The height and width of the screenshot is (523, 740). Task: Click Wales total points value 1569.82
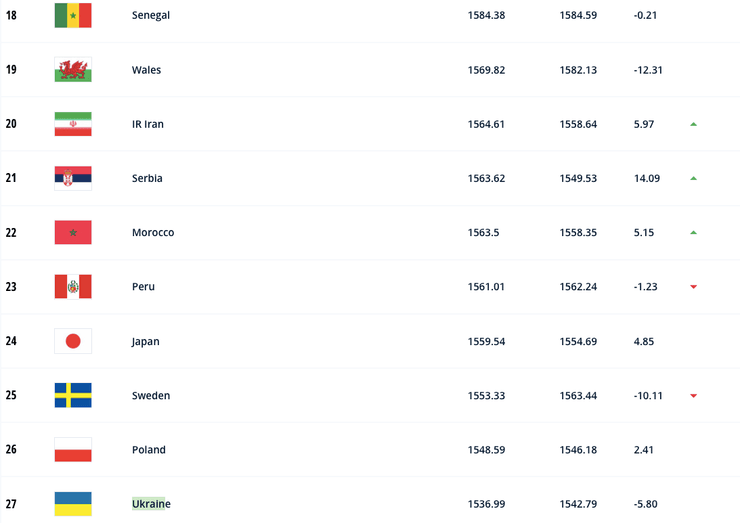(x=486, y=70)
